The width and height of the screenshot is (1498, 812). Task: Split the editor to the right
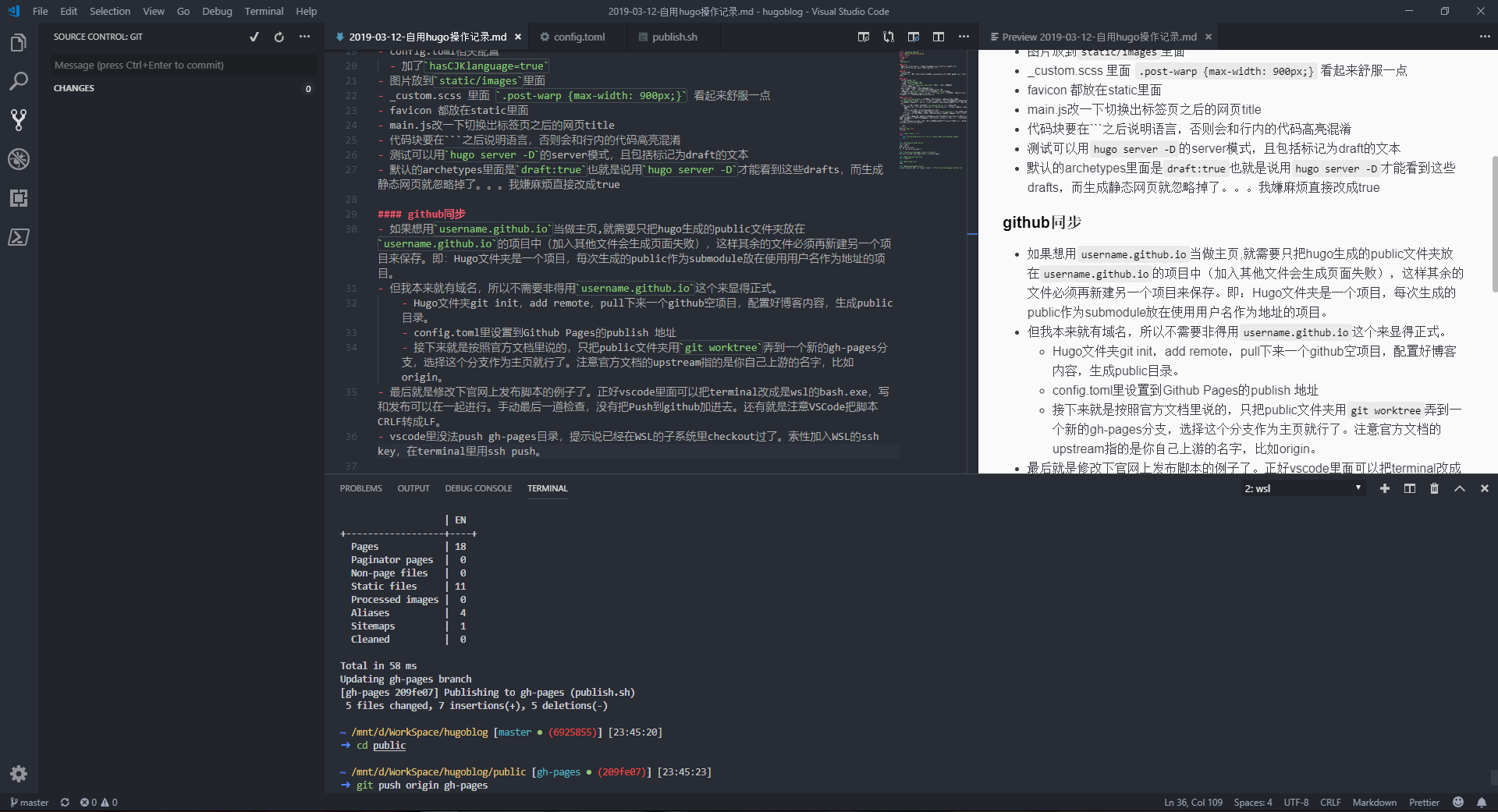[939, 37]
